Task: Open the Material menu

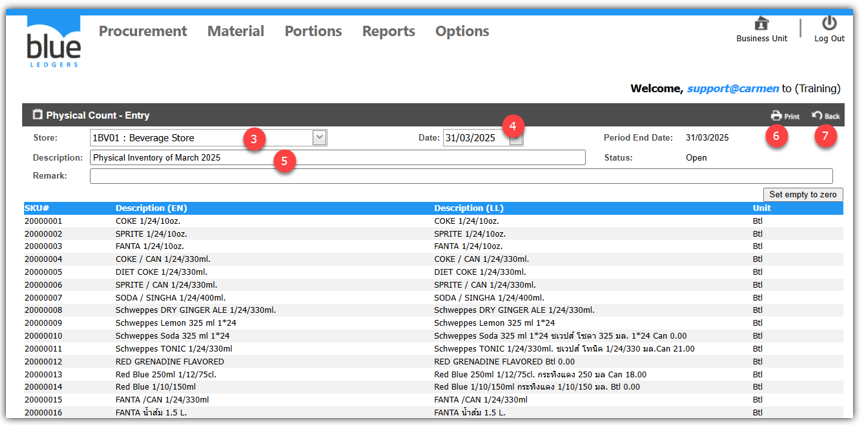Action: pyautogui.click(x=235, y=31)
